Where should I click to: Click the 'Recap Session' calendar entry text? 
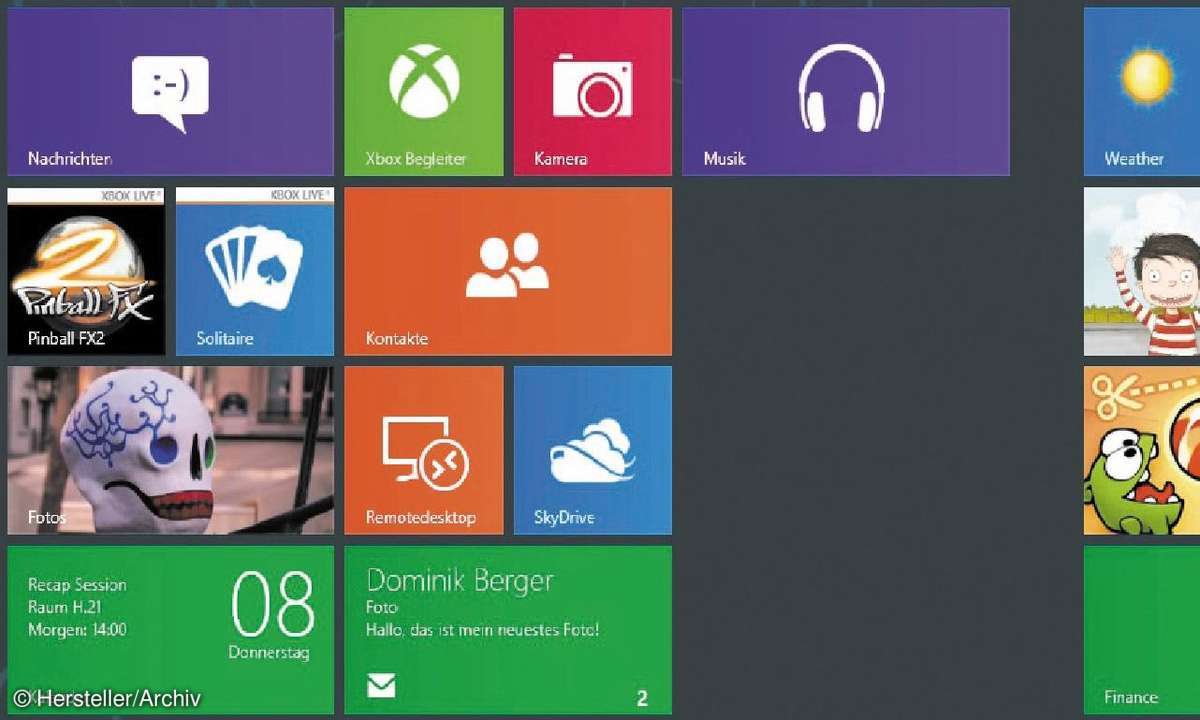coord(77,585)
